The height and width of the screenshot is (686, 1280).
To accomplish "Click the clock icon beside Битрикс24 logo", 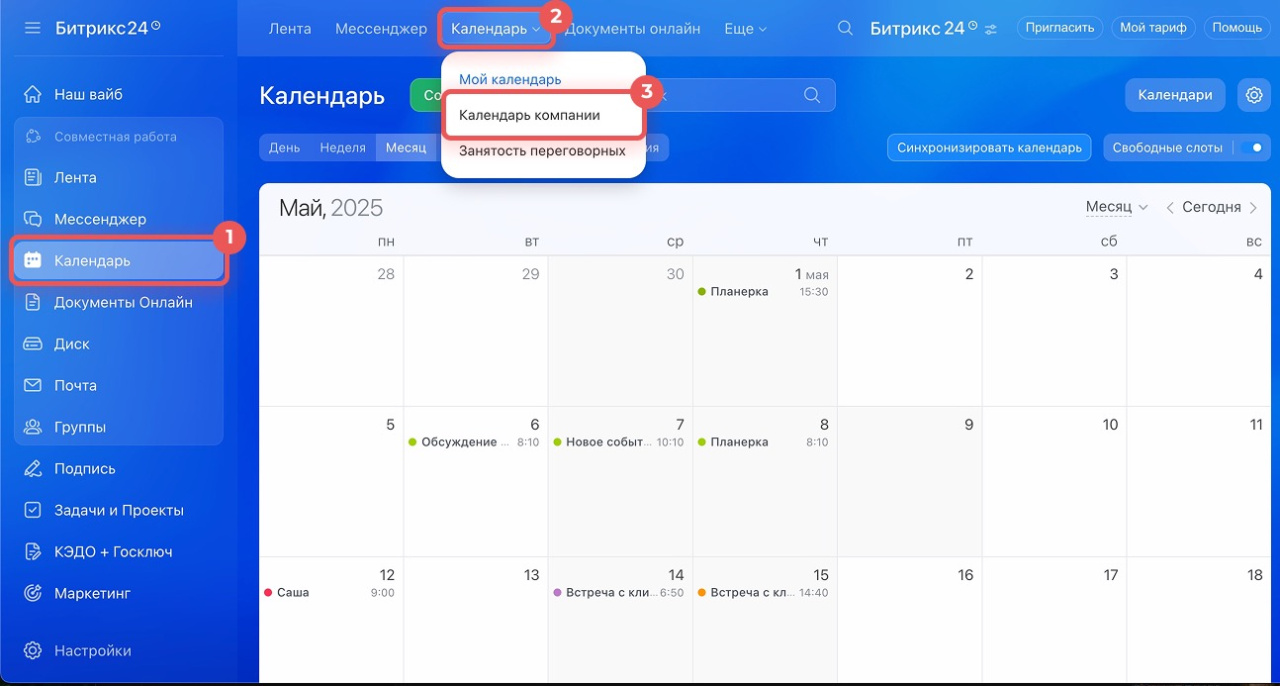I will click(155, 24).
